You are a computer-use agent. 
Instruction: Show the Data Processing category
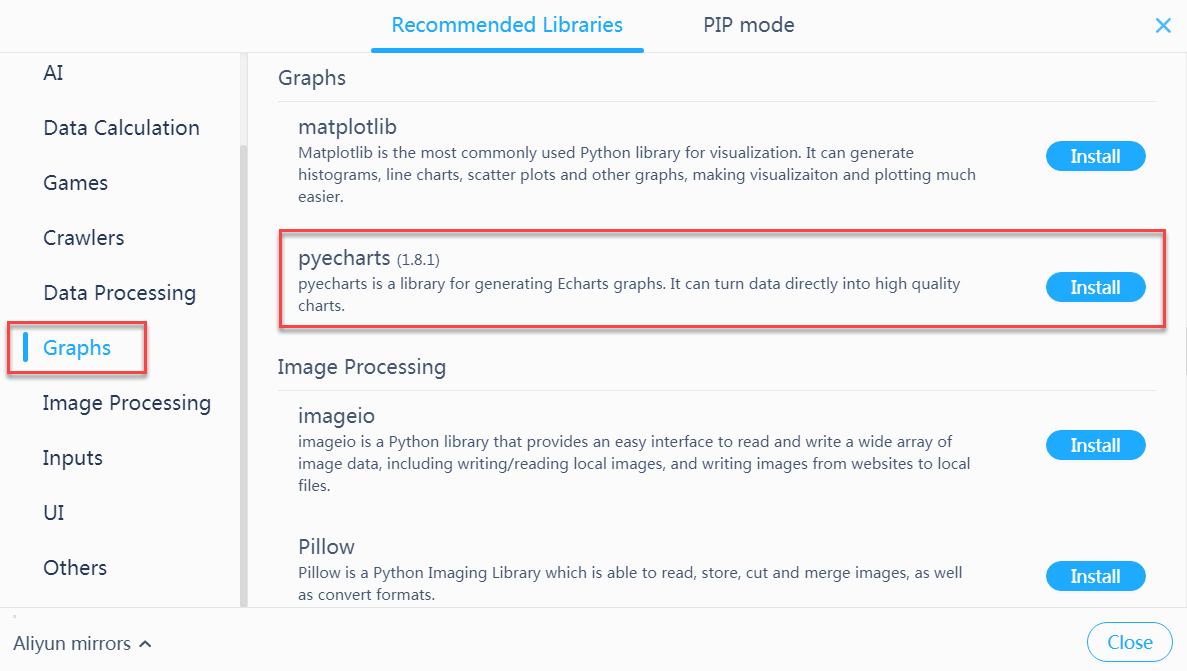[119, 293]
